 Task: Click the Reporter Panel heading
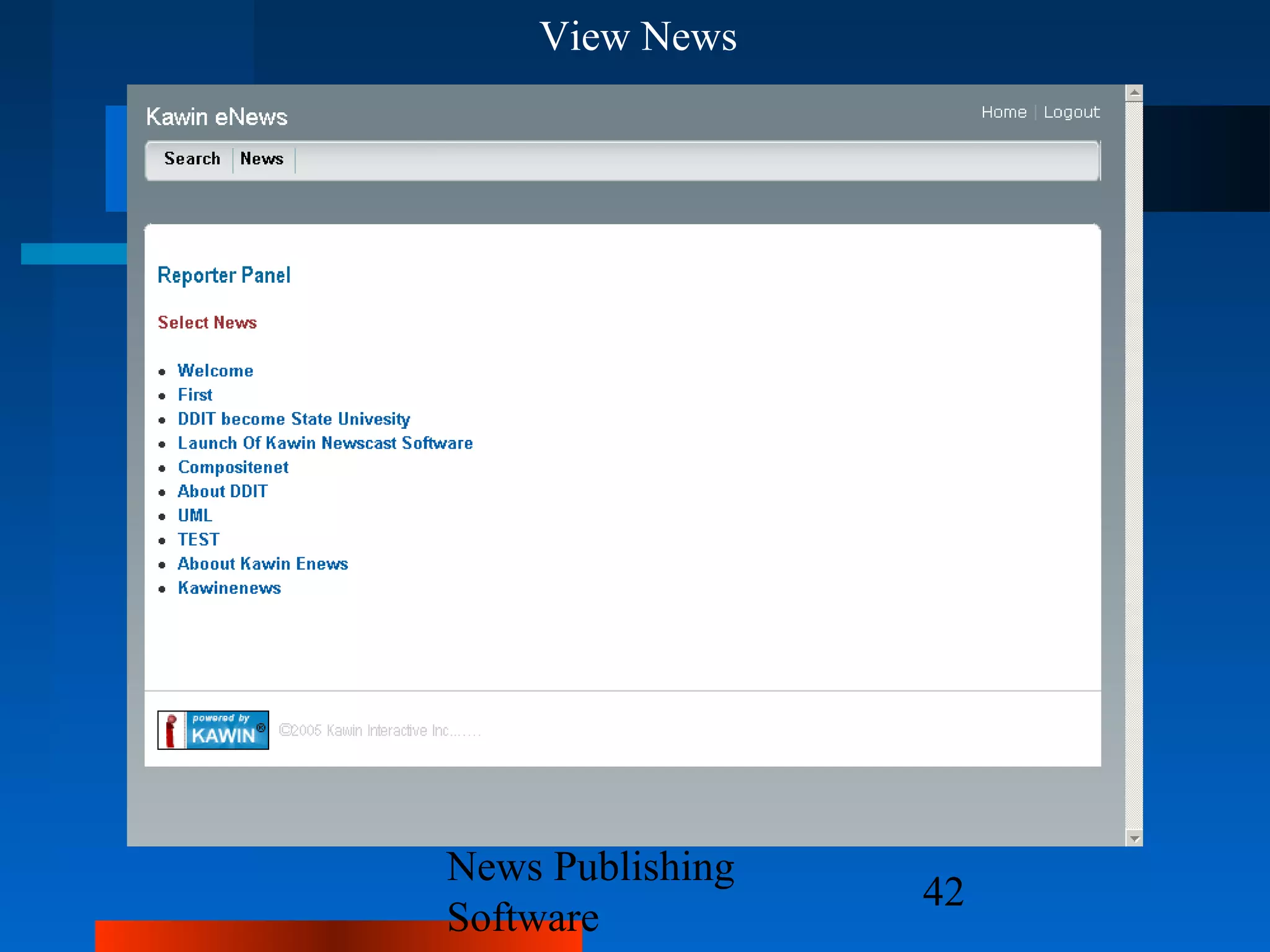(224, 275)
